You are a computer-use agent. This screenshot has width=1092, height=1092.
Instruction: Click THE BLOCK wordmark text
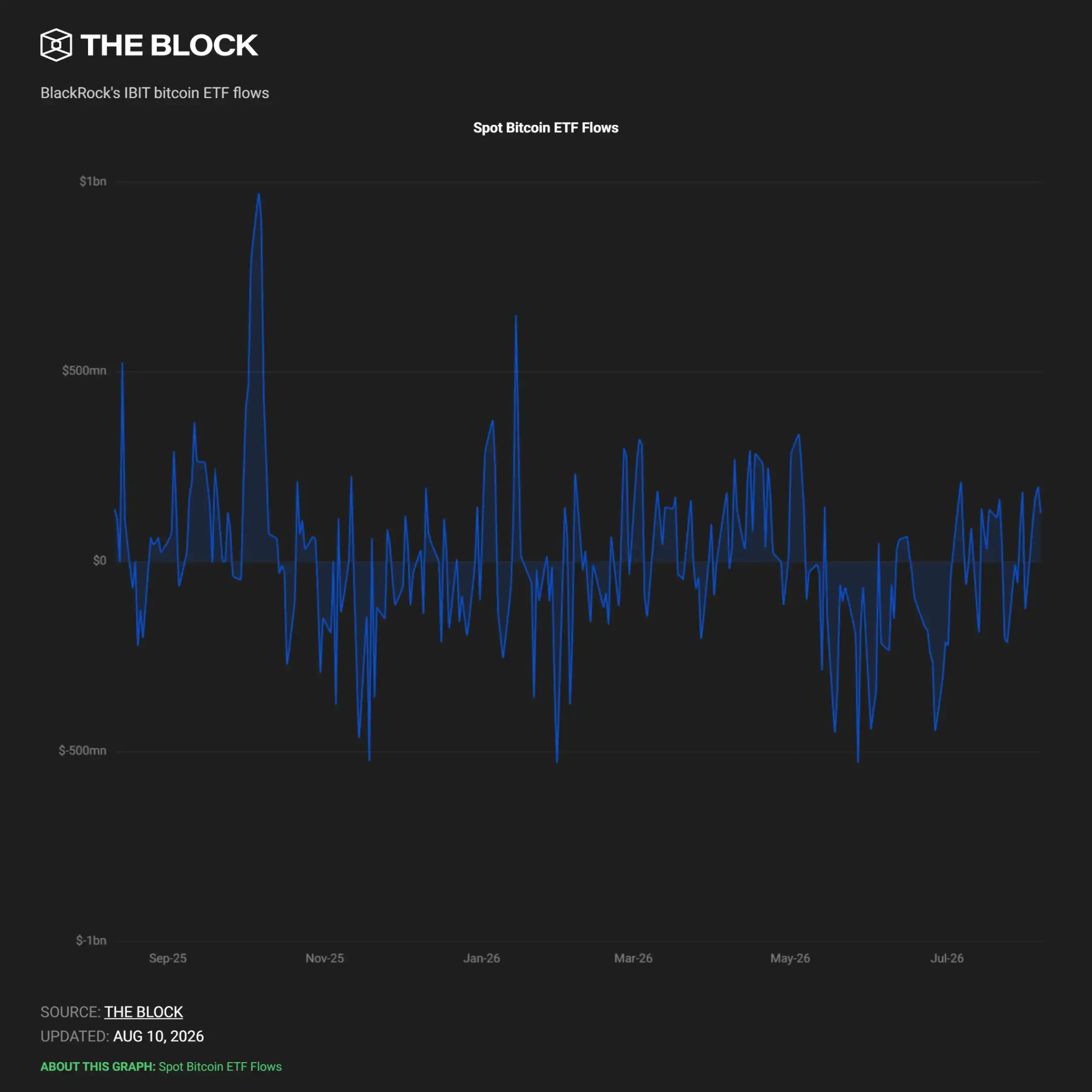click(x=170, y=45)
